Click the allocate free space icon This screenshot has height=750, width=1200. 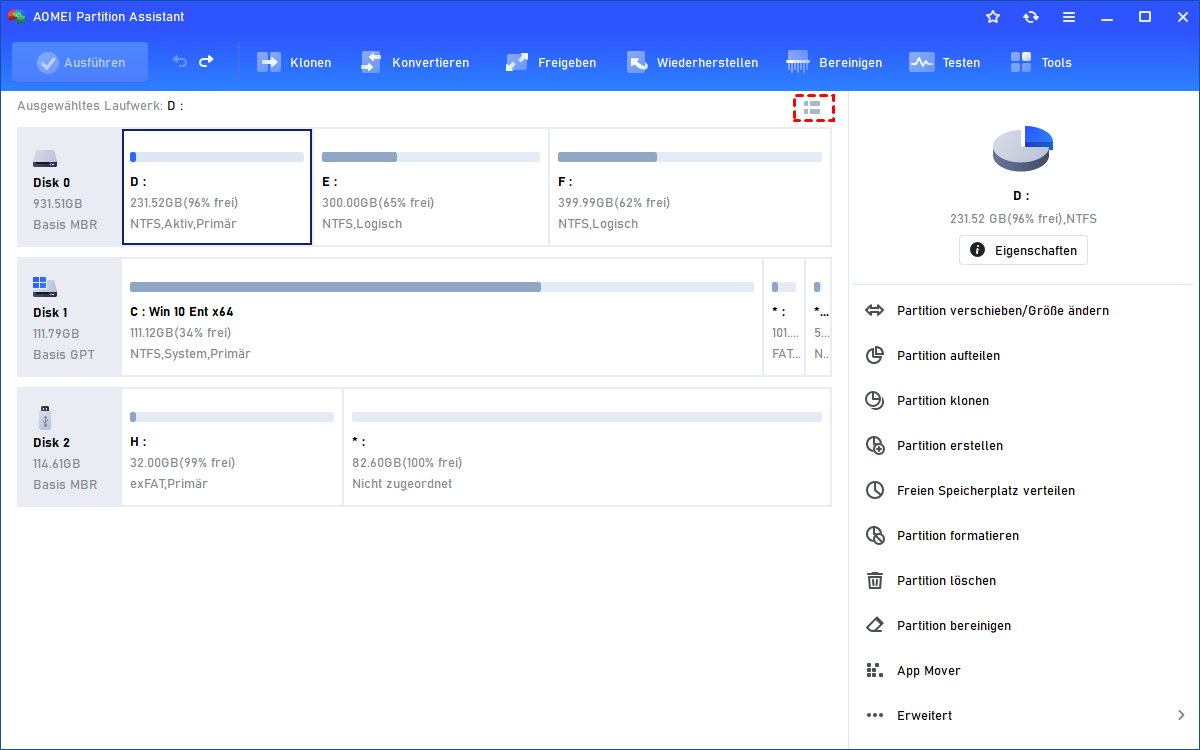pyautogui.click(x=875, y=491)
